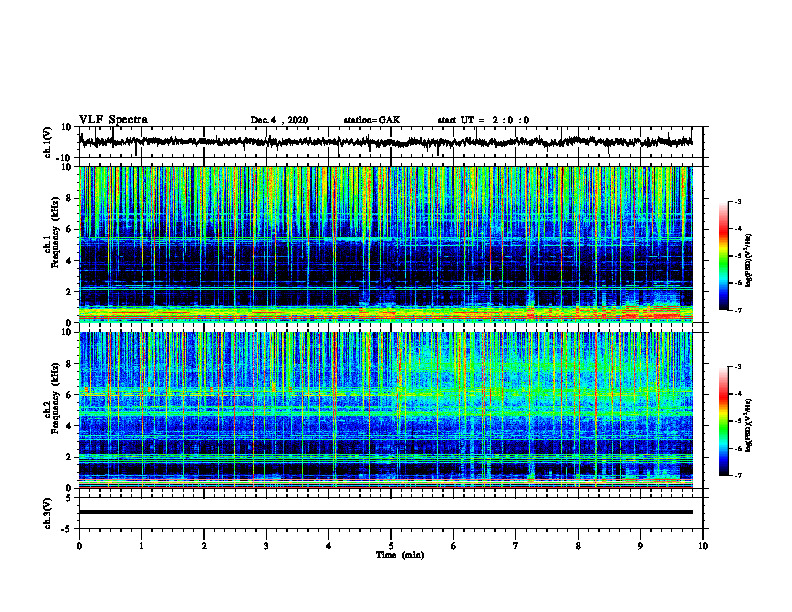Click the "-4" tick on ch.2 color bar
The width and height of the screenshot is (792, 612).
[737, 394]
